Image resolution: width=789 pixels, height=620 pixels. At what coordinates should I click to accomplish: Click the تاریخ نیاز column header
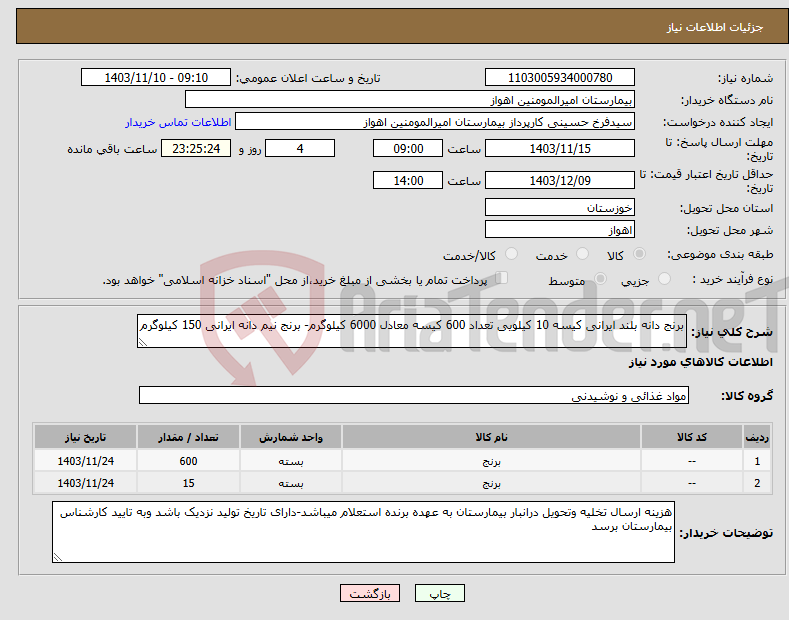86,437
